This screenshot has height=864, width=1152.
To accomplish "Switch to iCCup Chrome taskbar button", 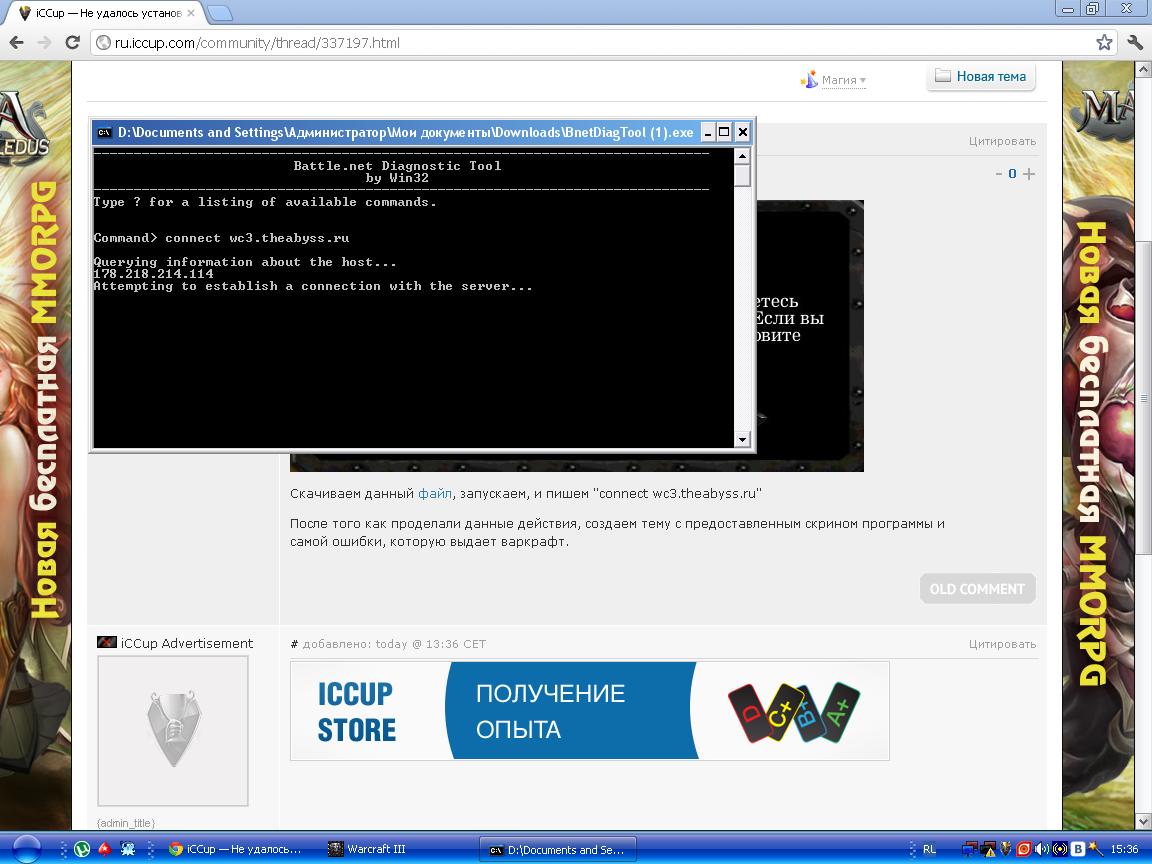I will click(x=236, y=849).
